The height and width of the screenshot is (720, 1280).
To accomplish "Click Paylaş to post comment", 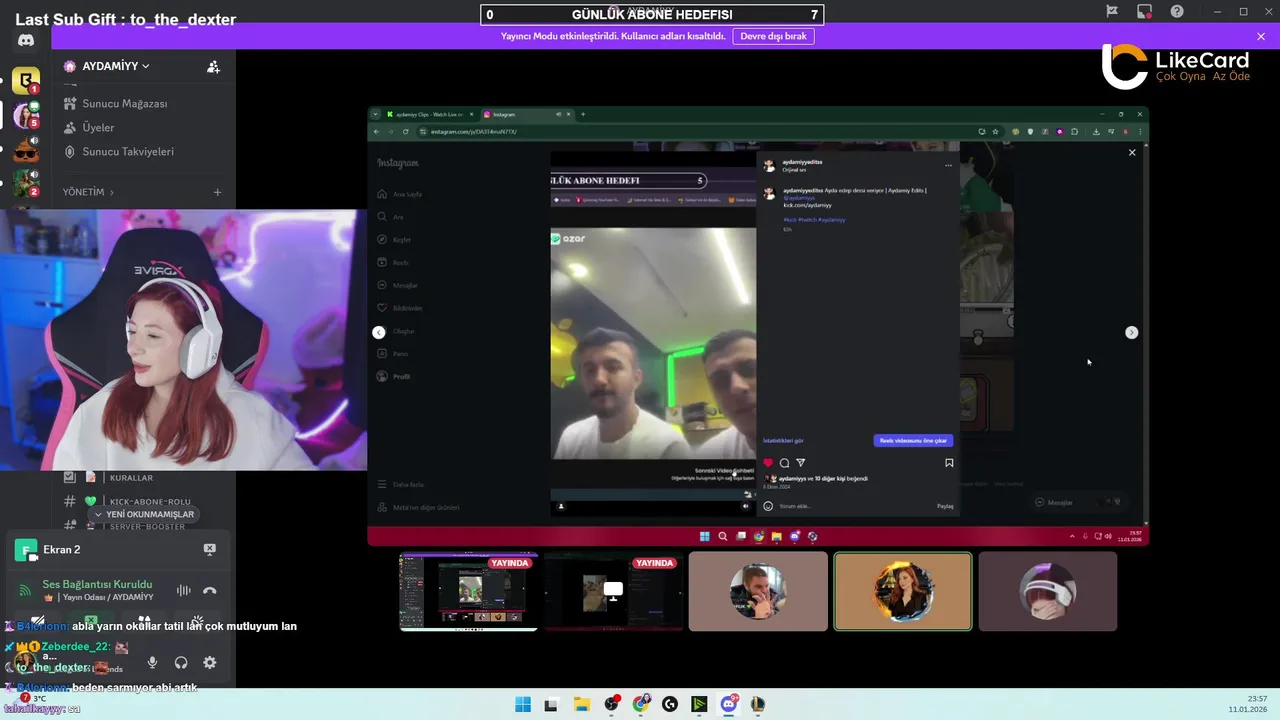I will click(945, 506).
